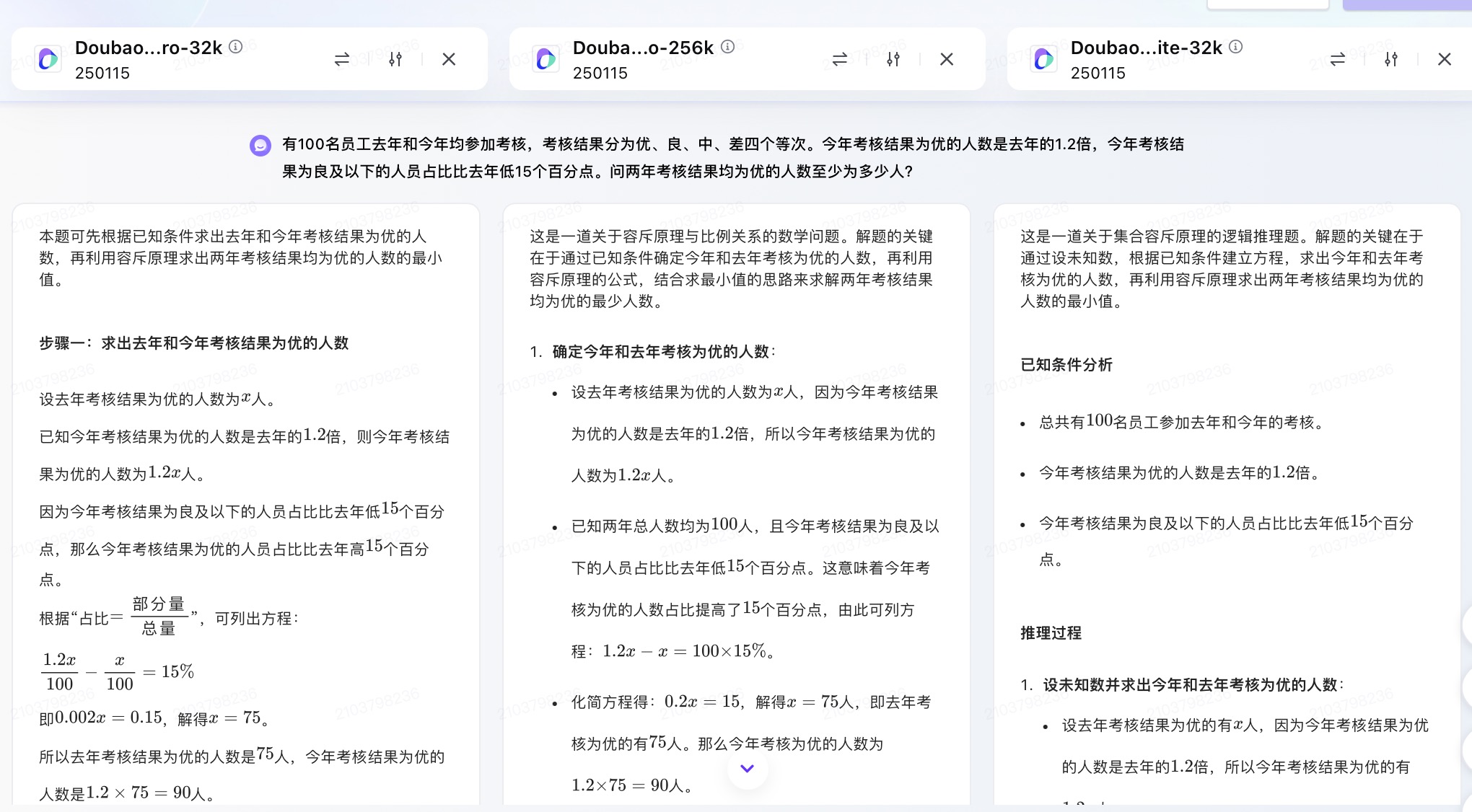Click the line 人数是1.2 × 75 = 90人 in left panel

pyautogui.click(x=127, y=793)
